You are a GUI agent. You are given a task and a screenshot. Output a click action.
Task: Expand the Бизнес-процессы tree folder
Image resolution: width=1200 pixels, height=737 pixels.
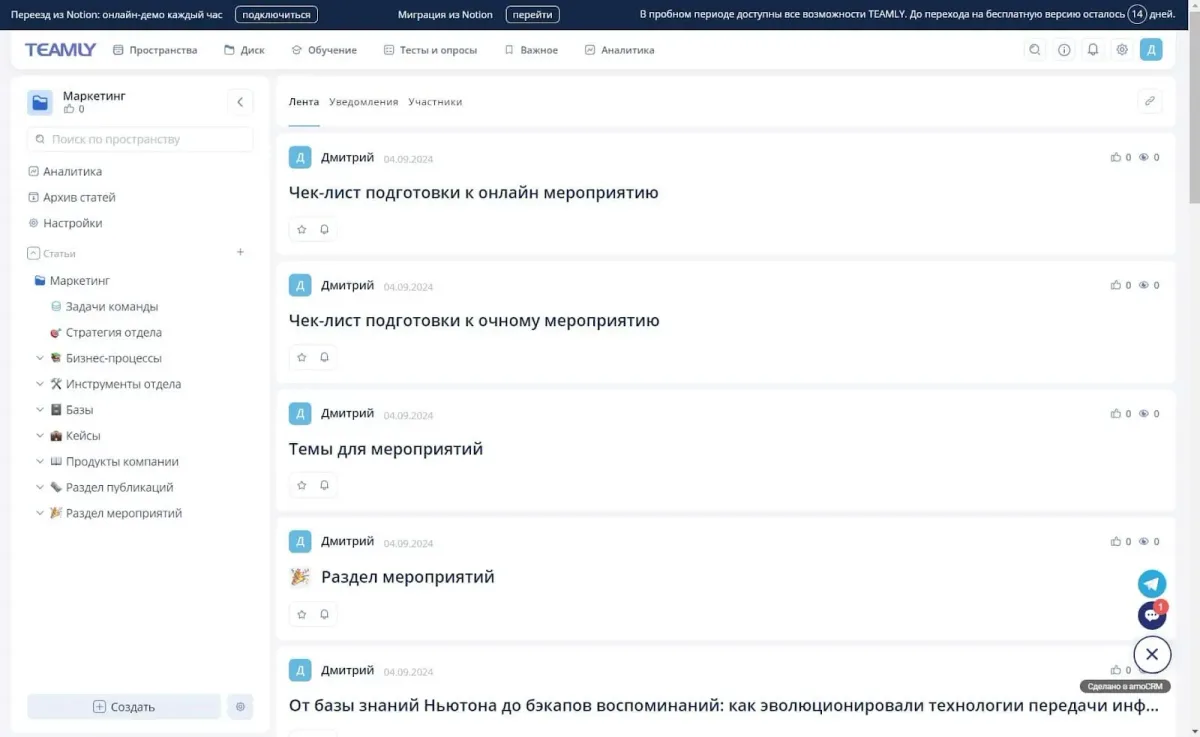point(40,358)
